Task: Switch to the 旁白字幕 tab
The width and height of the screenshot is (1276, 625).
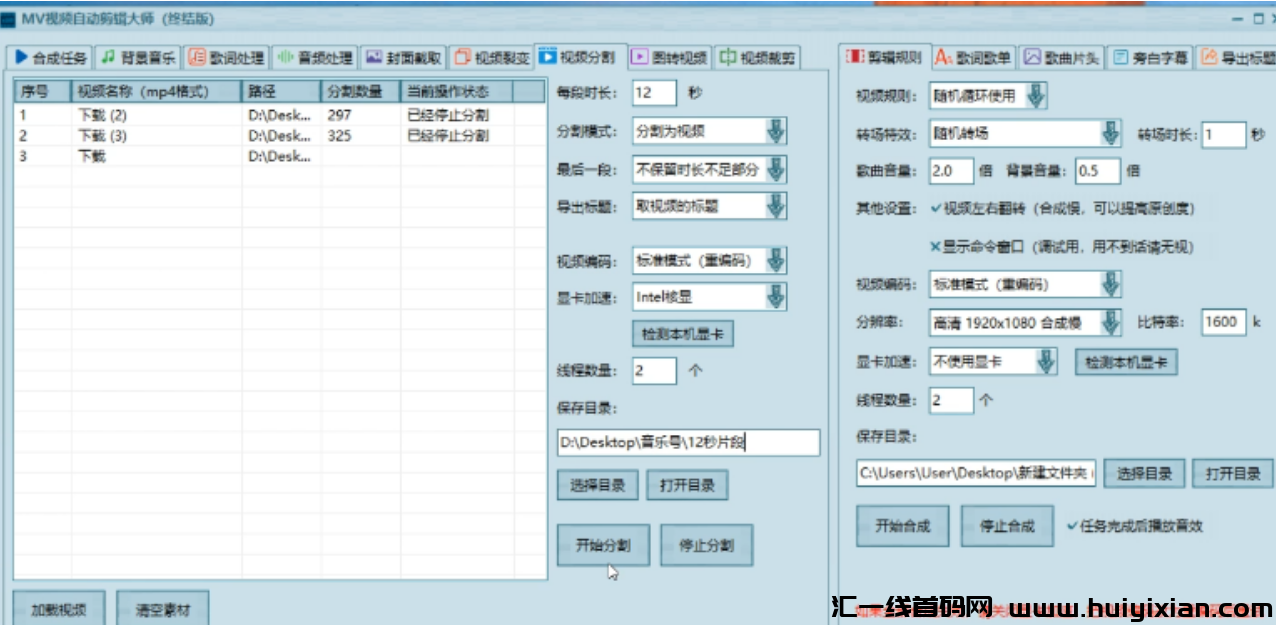Action: pyautogui.click(x=1151, y=57)
